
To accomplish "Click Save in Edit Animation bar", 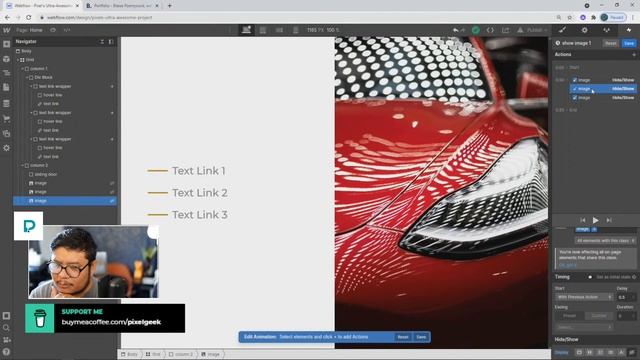I will [x=421, y=337].
